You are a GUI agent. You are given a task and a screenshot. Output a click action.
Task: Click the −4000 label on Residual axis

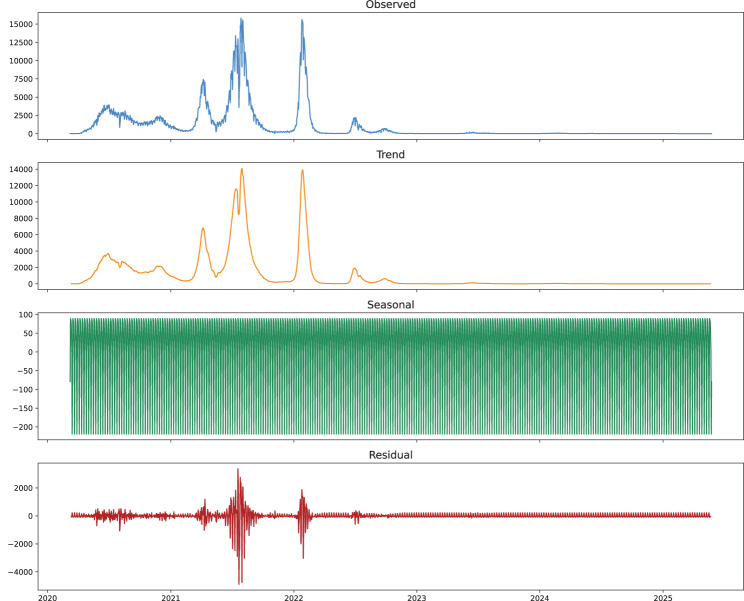pyautogui.click(x=20, y=572)
